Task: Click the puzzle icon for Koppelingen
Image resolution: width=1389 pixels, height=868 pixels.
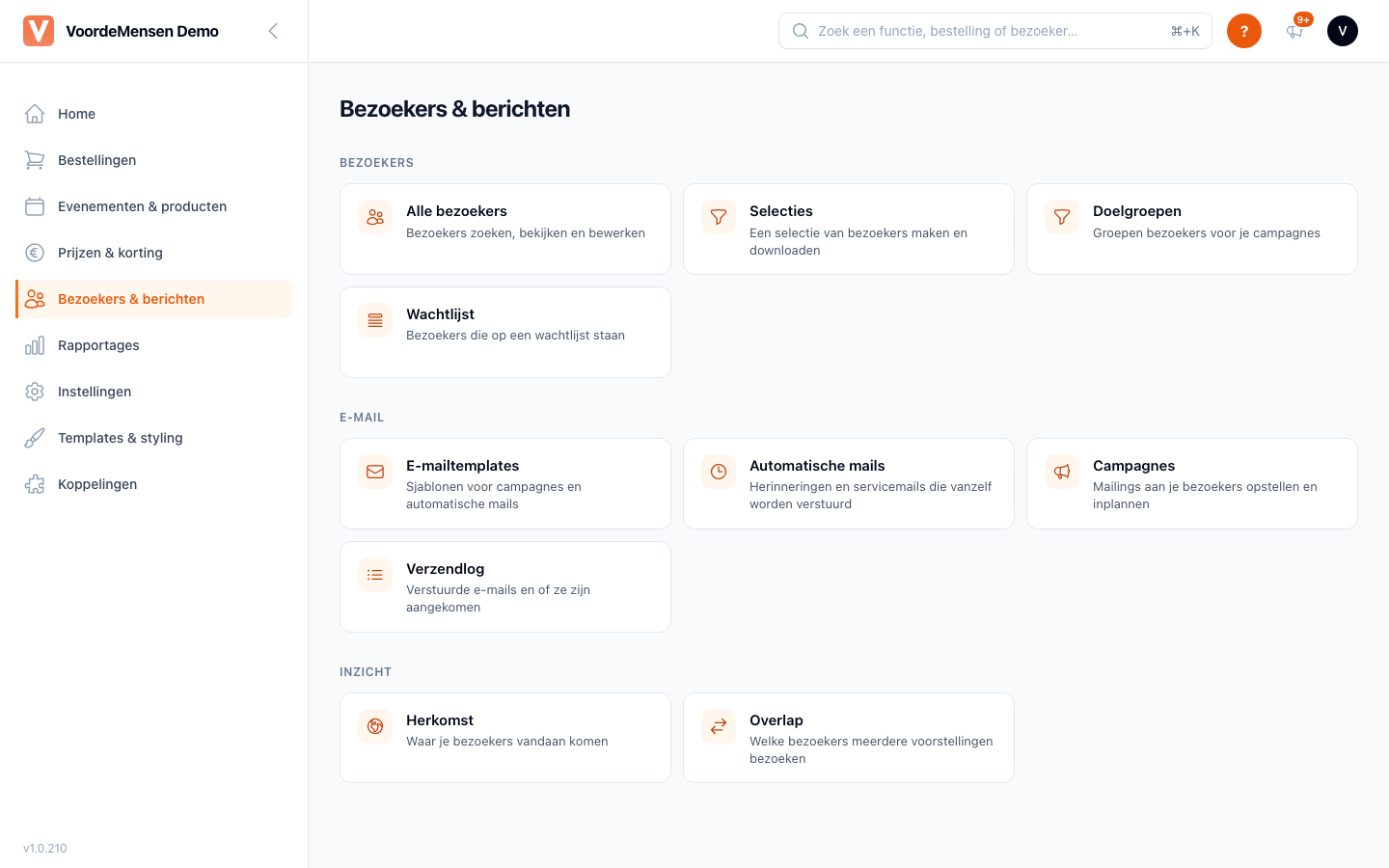Action: click(35, 484)
